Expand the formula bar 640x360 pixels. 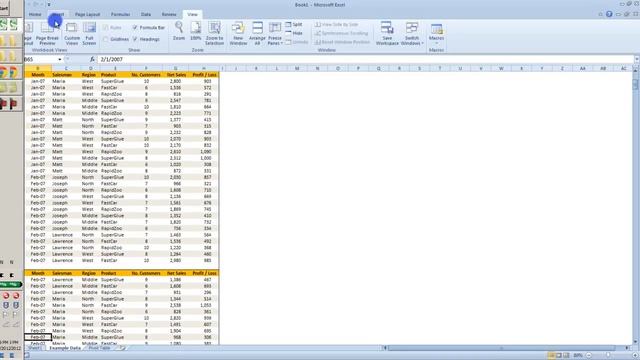coord(637,60)
